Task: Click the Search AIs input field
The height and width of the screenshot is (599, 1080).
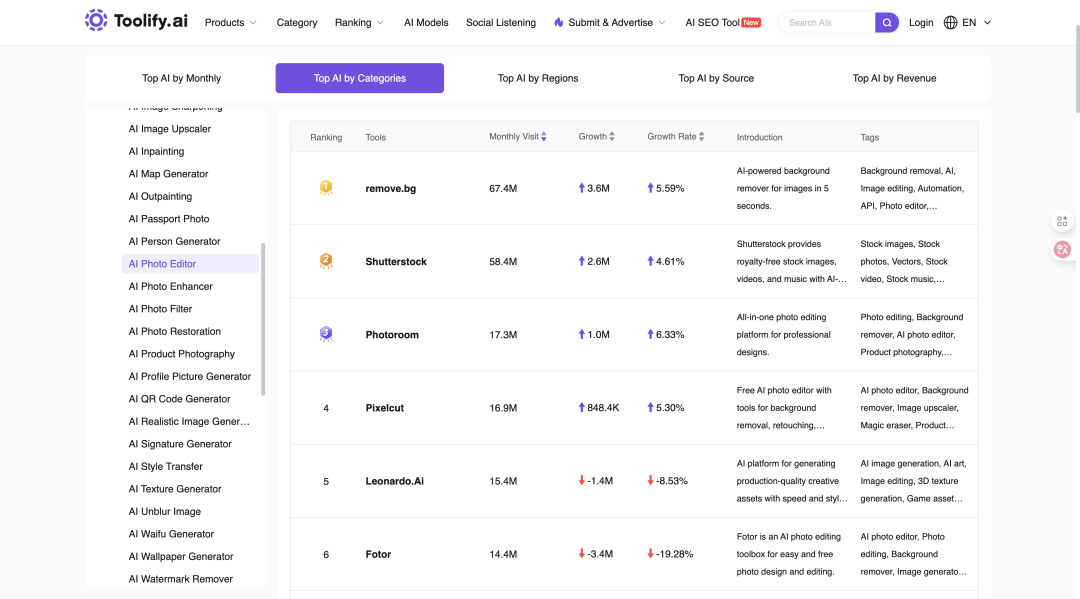Action: point(829,23)
